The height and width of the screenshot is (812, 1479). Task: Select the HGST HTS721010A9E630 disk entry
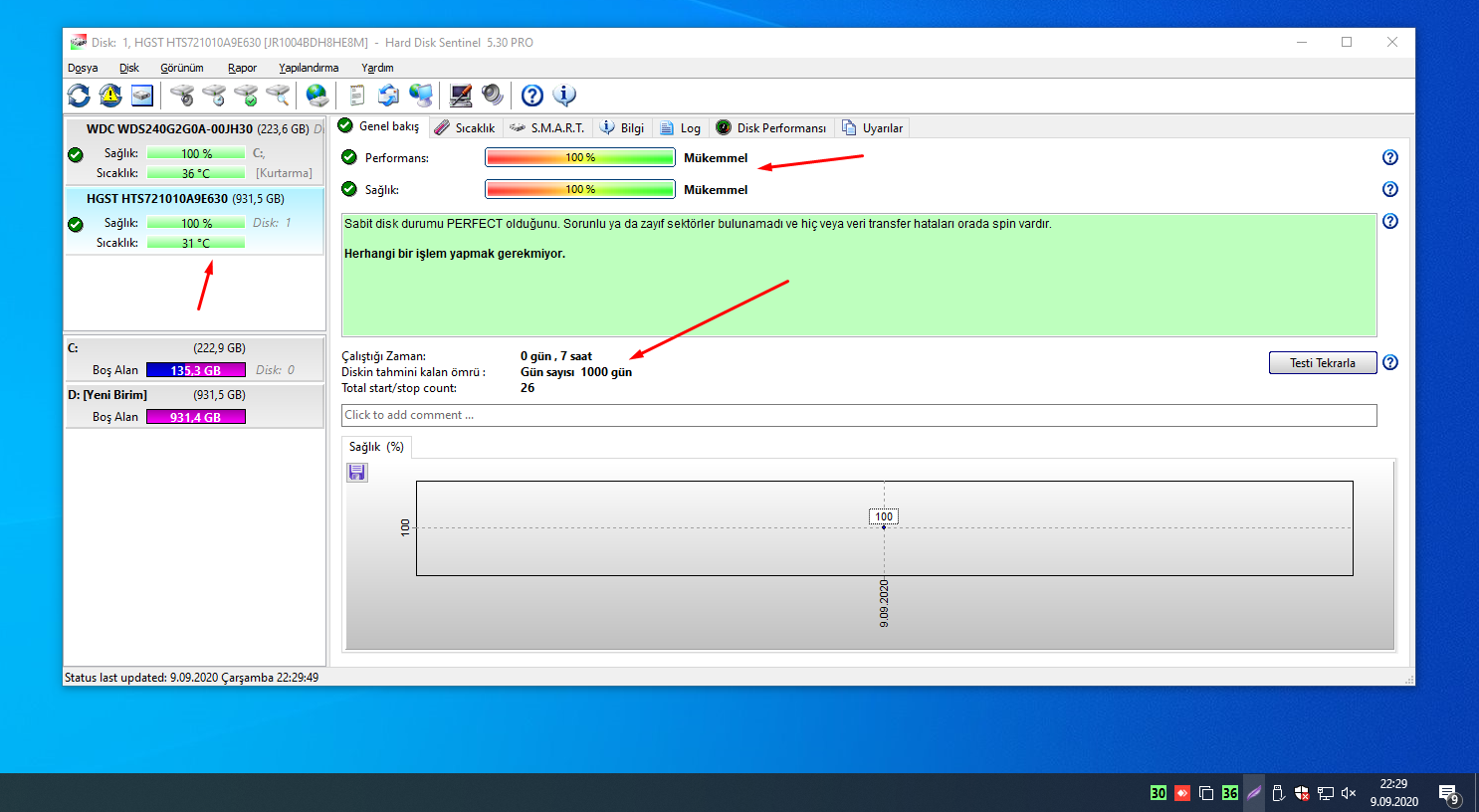pos(195,221)
